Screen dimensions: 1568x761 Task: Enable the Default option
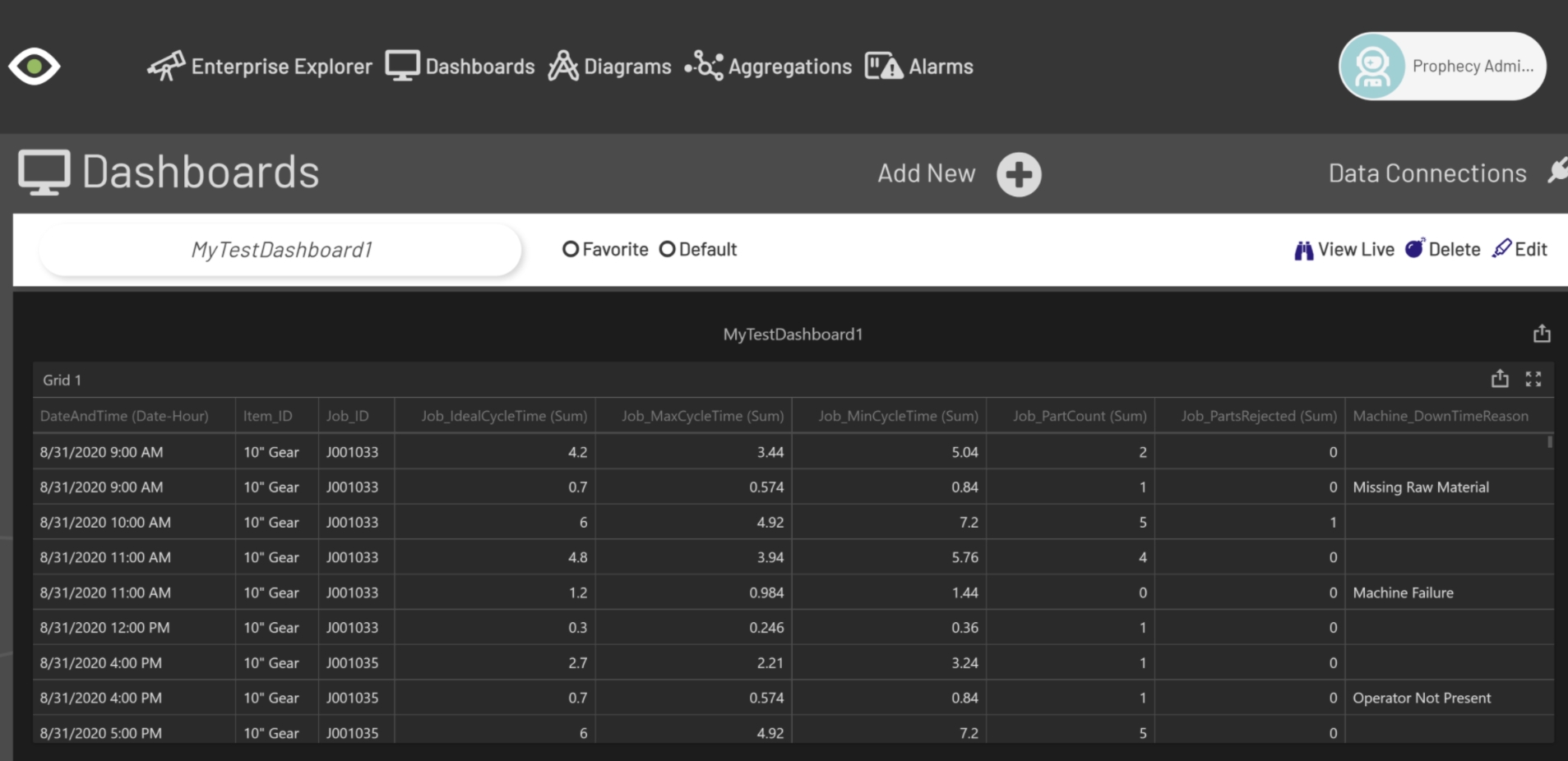point(668,249)
